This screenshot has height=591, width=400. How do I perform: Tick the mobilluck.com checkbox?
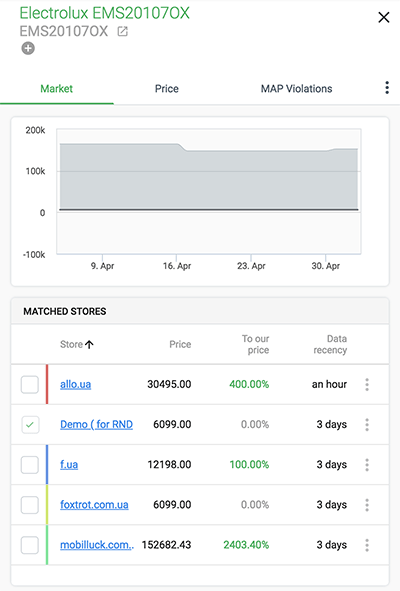pyautogui.click(x=30, y=545)
